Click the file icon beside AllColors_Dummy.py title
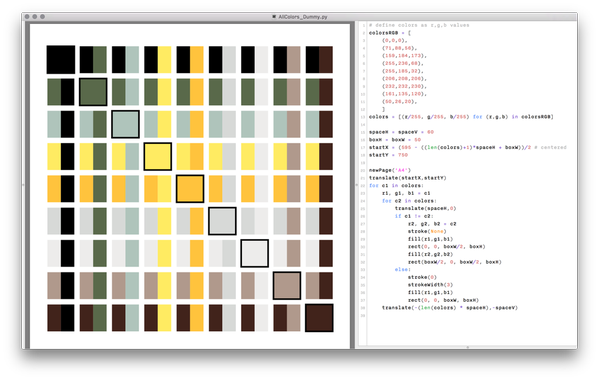This screenshot has width=599, height=380. pyautogui.click(x=274, y=17)
